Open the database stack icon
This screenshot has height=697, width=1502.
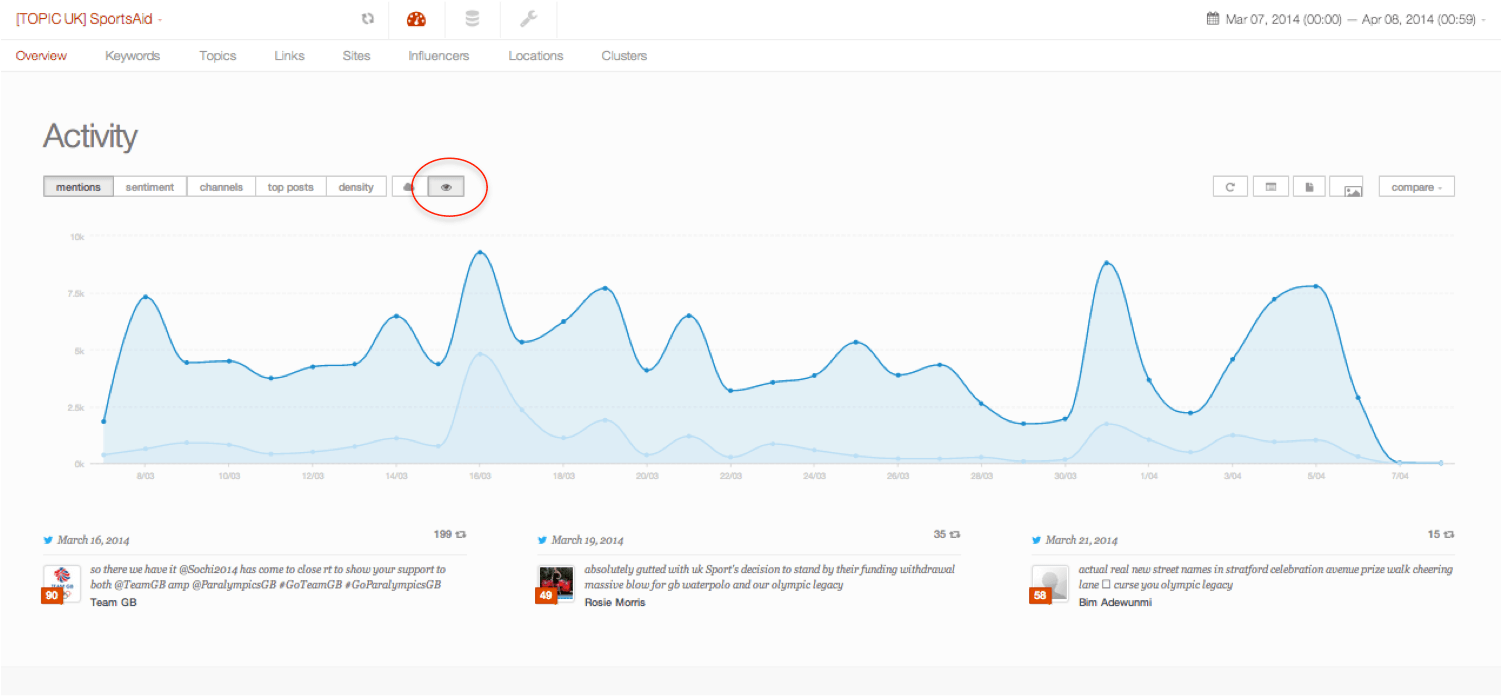click(472, 19)
